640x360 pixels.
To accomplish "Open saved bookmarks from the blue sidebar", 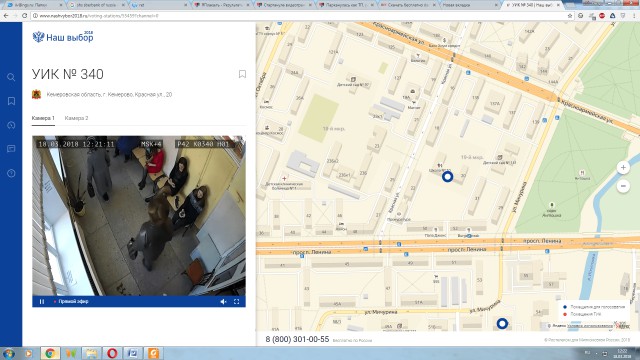I will [x=11, y=101].
